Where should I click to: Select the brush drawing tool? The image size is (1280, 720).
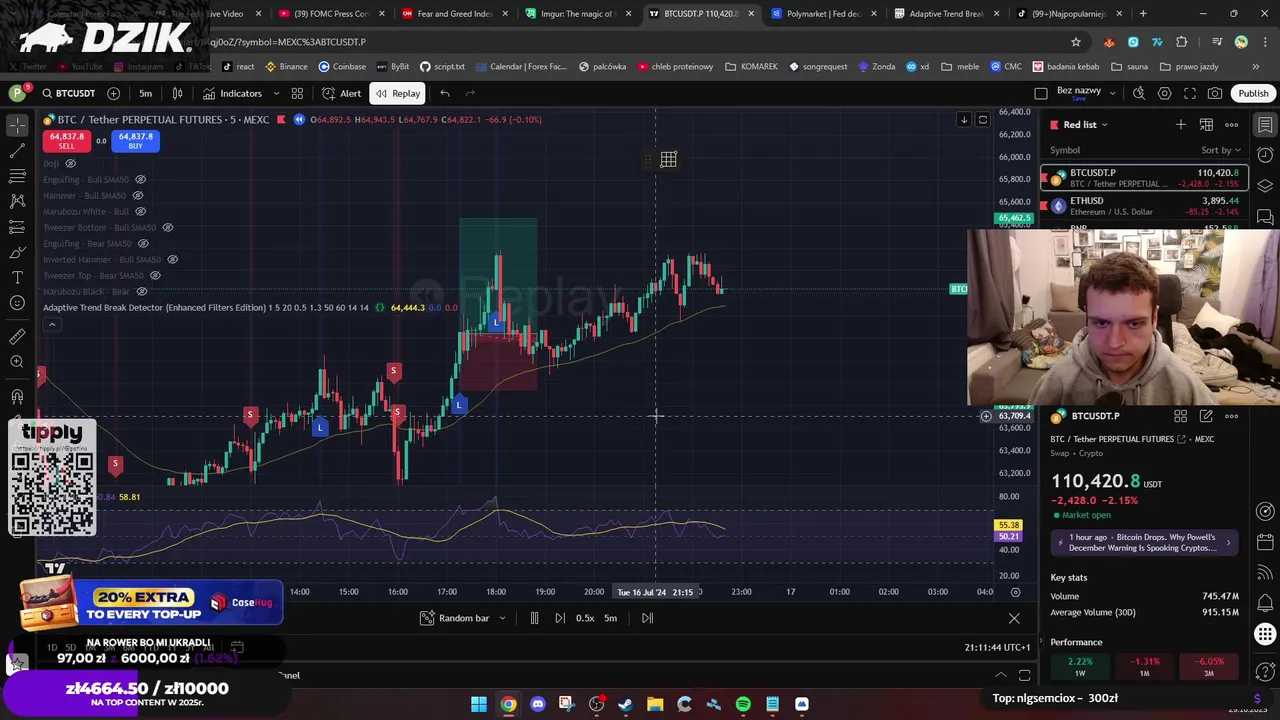tap(17, 252)
